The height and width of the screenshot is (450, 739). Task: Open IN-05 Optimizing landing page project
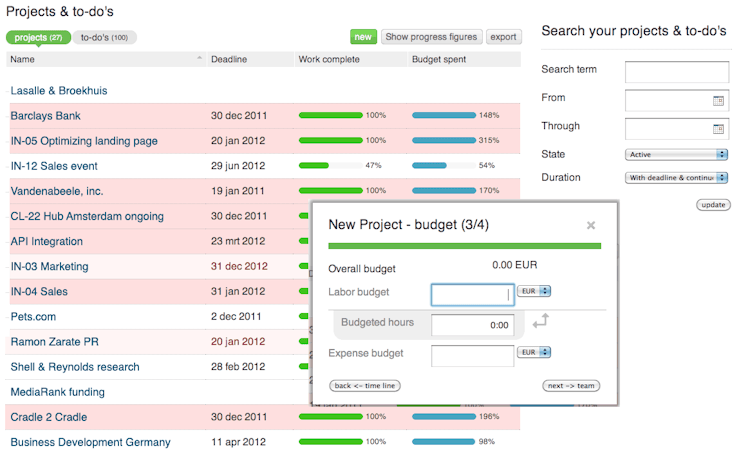pos(84,141)
